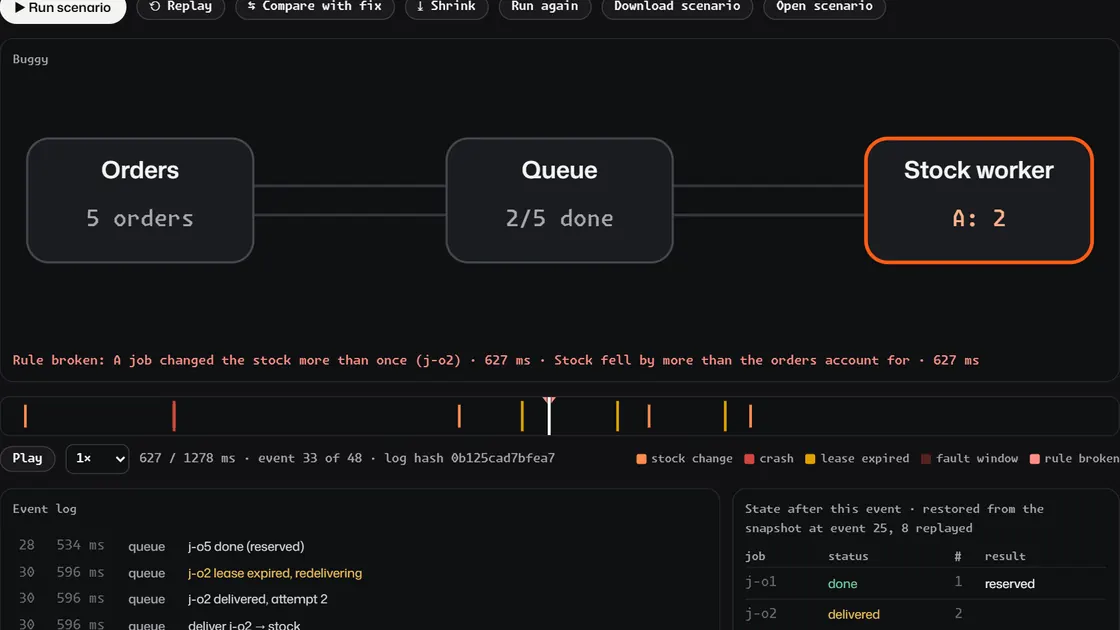1120x630 pixels.
Task: Download the scenario file
Action: (x=677, y=7)
